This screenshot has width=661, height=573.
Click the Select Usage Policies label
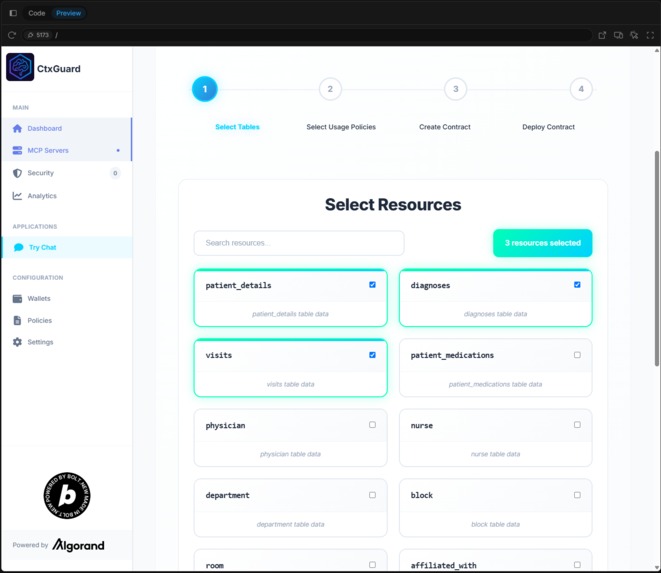click(x=341, y=127)
